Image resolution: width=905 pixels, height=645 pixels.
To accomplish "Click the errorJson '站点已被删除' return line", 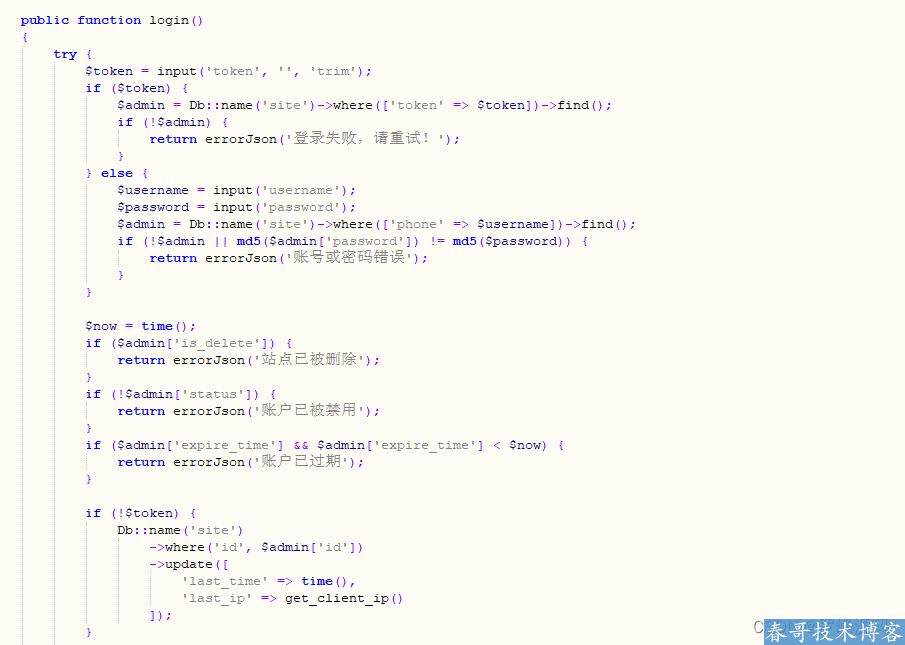I will (x=249, y=360).
